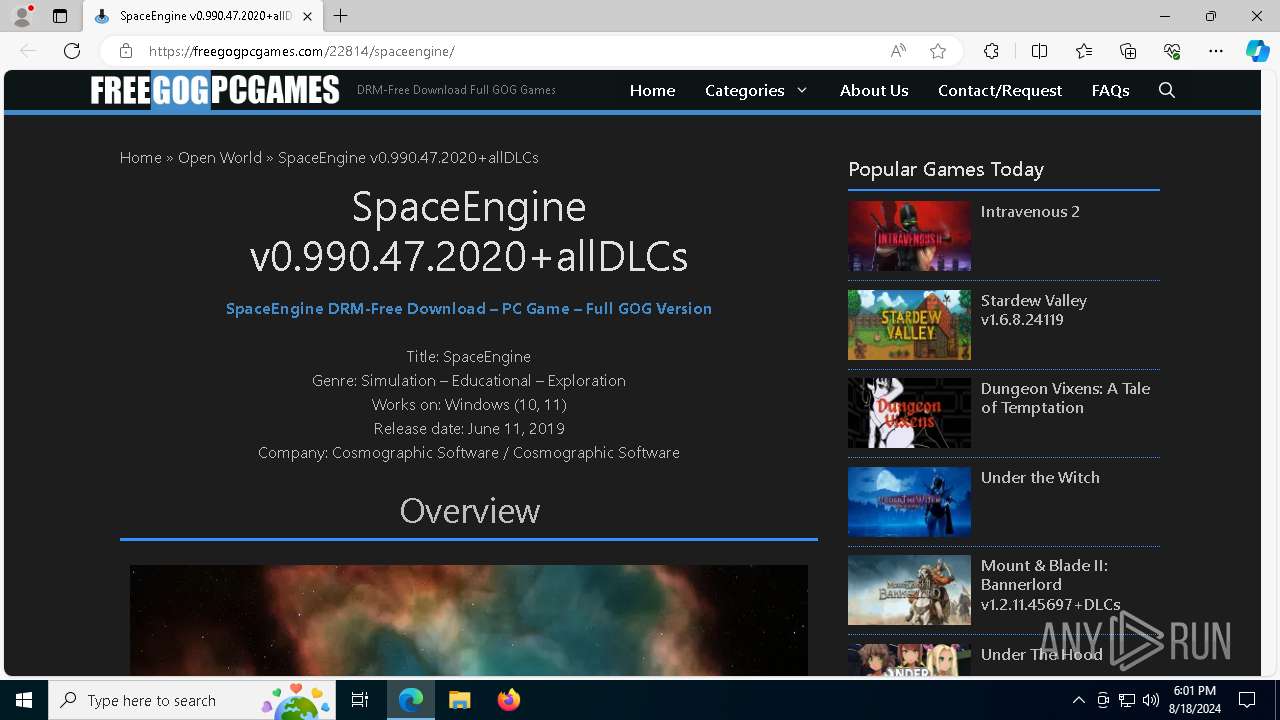Click the Read aloud icon

point(898,51)
